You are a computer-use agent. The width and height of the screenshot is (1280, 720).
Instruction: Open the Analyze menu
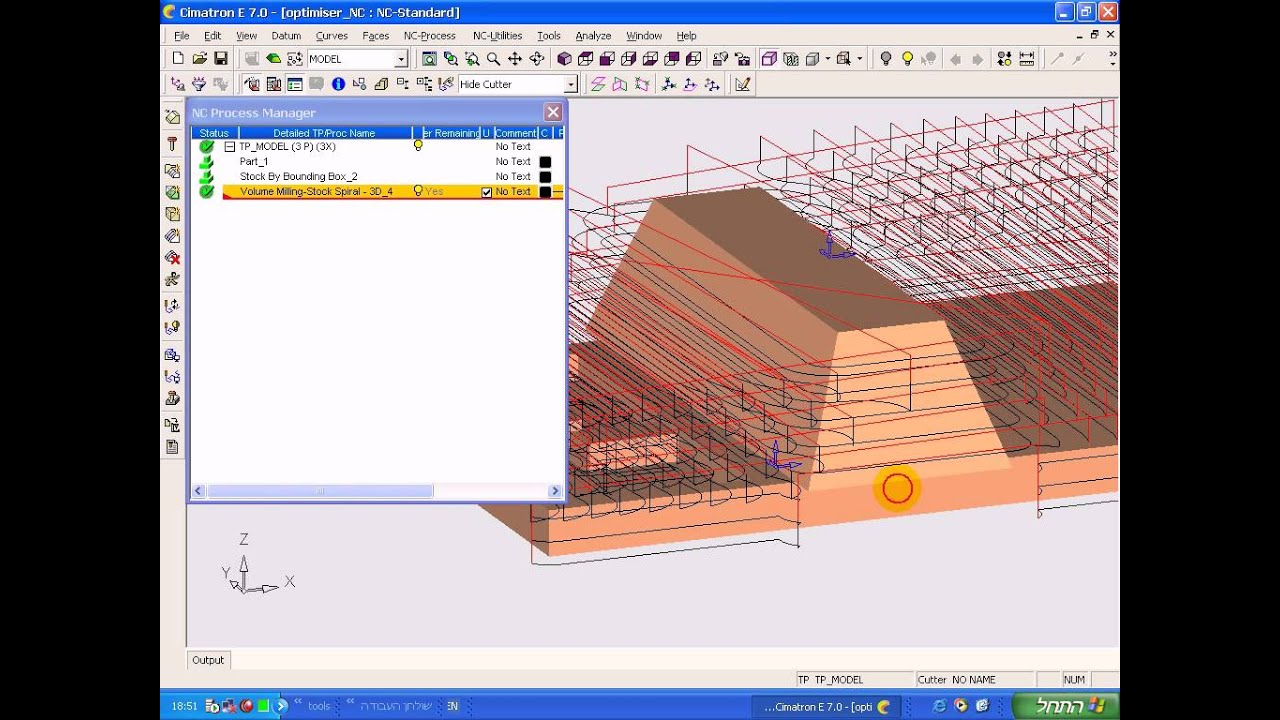[x=593, y=36]
